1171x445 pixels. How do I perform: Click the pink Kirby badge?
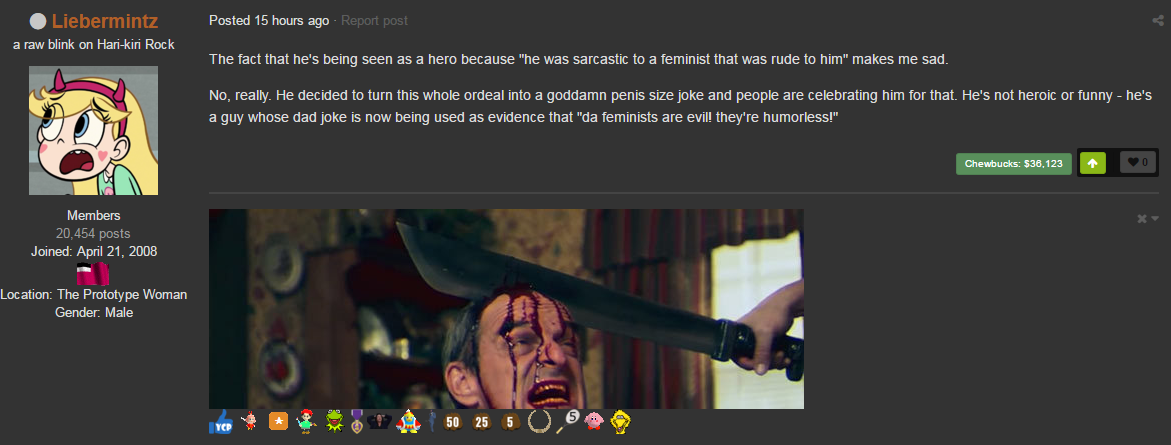pos(594,422)
